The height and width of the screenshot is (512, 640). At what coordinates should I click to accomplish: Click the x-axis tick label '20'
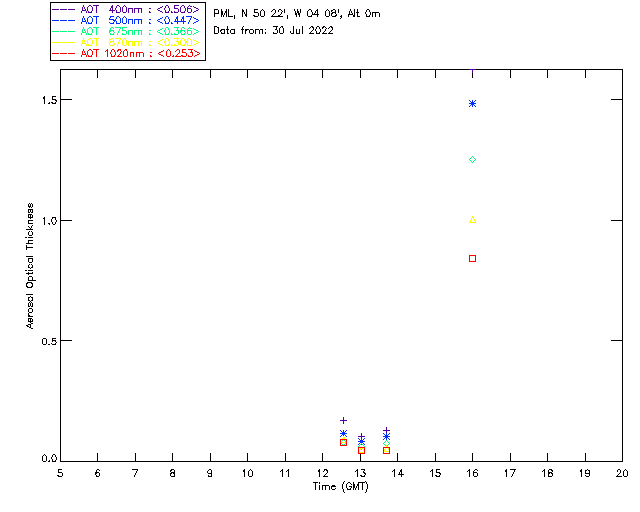tap(622, 473)
